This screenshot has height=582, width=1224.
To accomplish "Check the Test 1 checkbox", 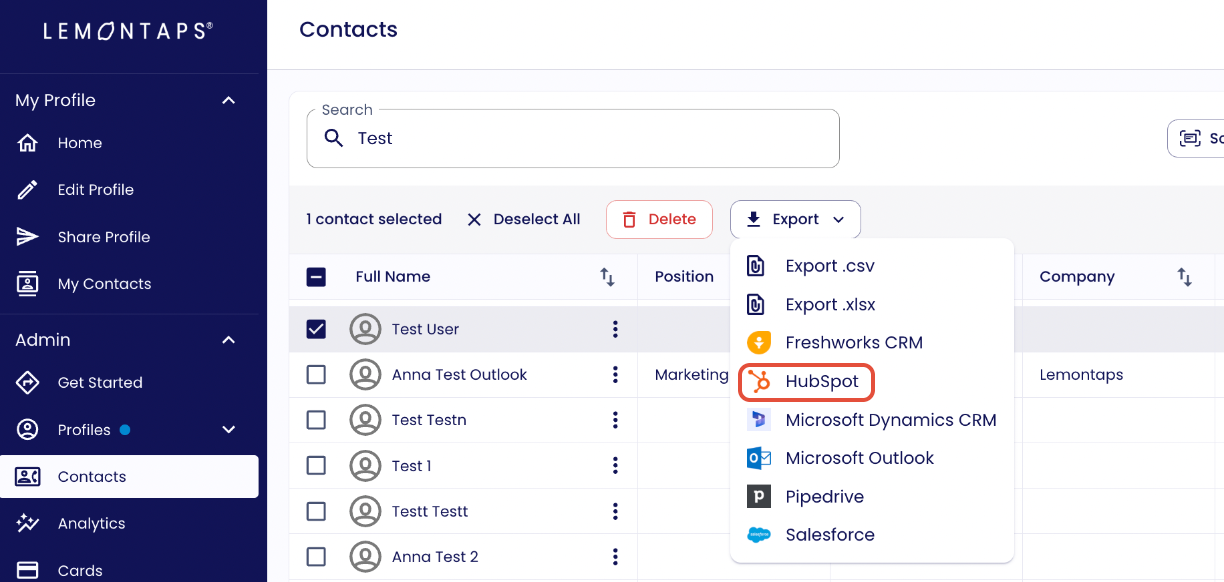I will [316, 466].
